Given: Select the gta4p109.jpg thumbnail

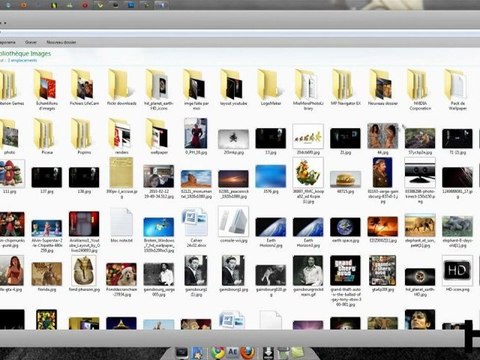Looking at the screenshot, I should coord(383,270).
